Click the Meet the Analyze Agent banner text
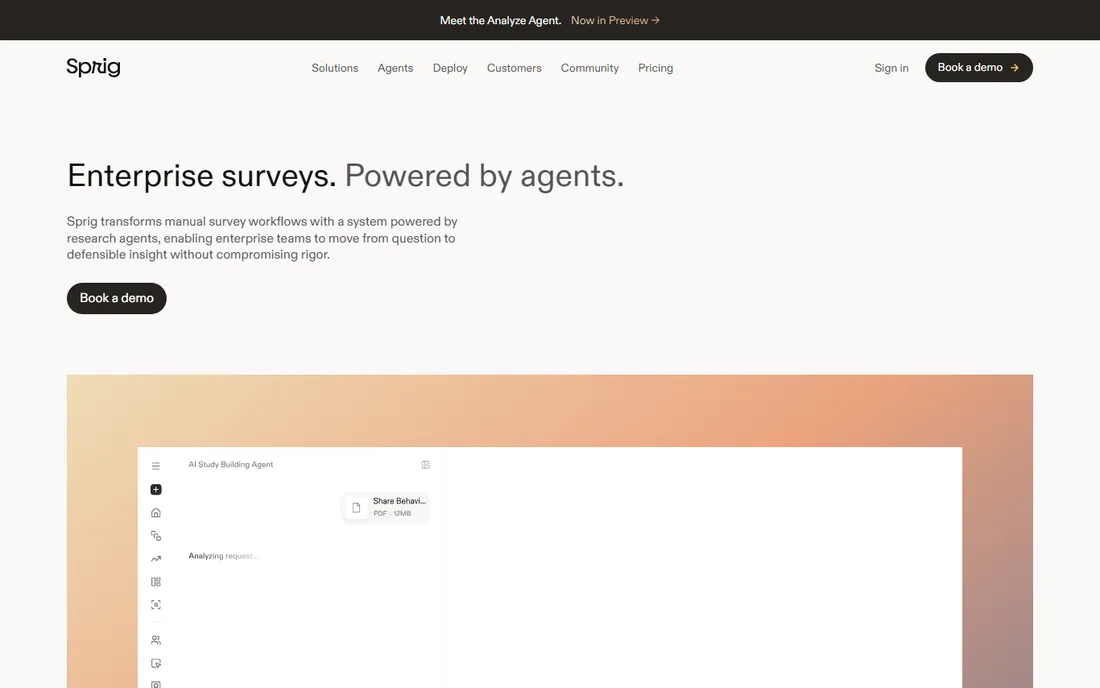Image resolution: width=1100 pixels, height=688 pixels. tap(500, 20)
